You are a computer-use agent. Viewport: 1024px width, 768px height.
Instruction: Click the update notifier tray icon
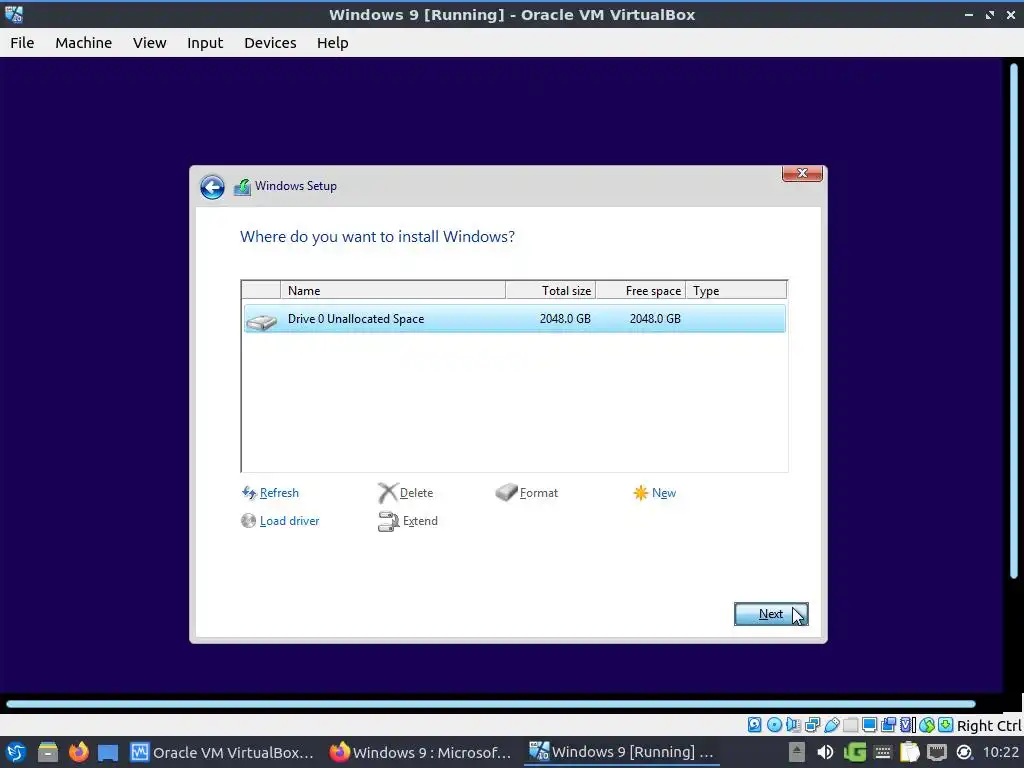[964, 752]
